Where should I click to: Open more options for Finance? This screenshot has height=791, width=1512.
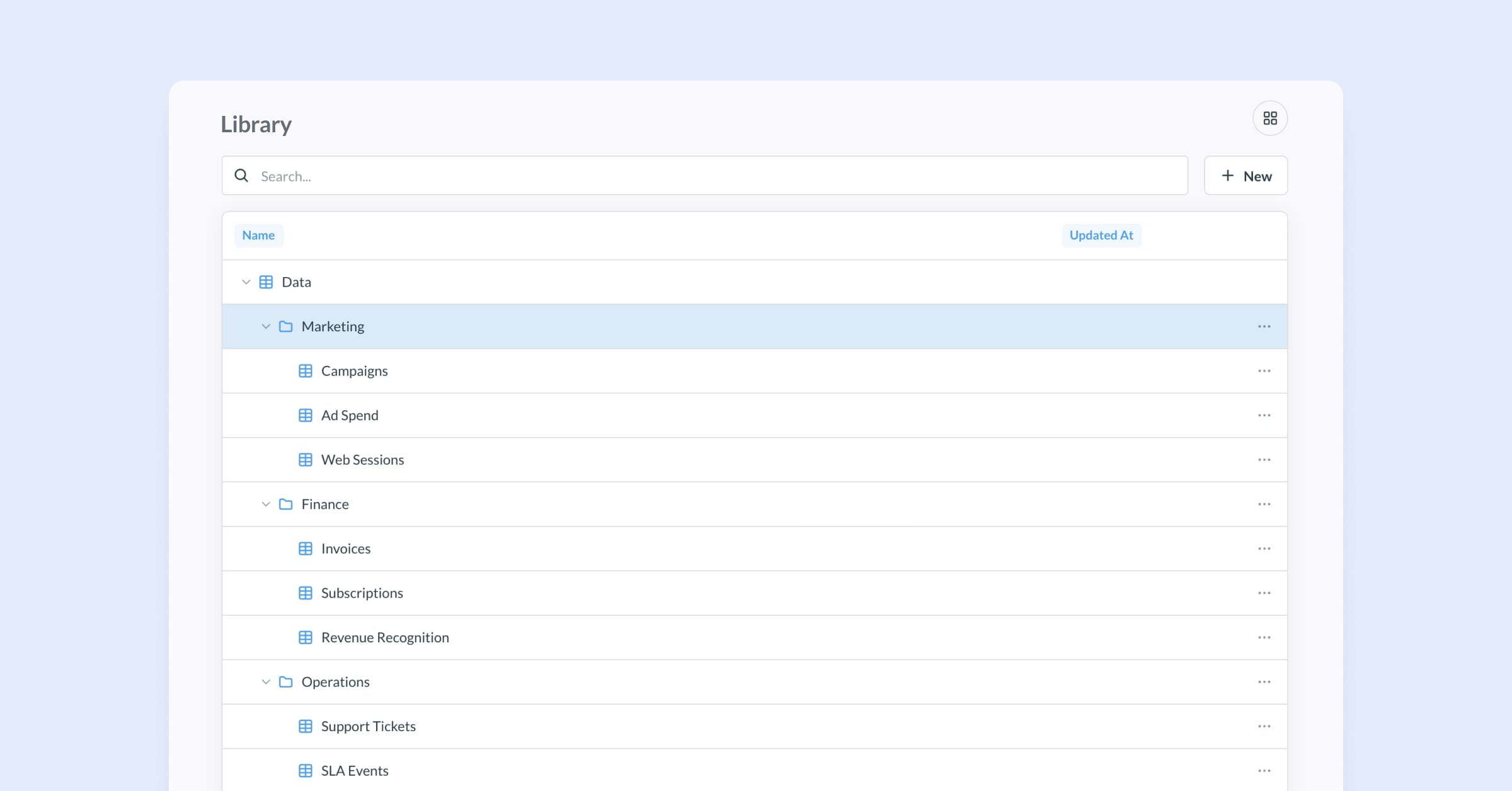tap(1264, 504)
